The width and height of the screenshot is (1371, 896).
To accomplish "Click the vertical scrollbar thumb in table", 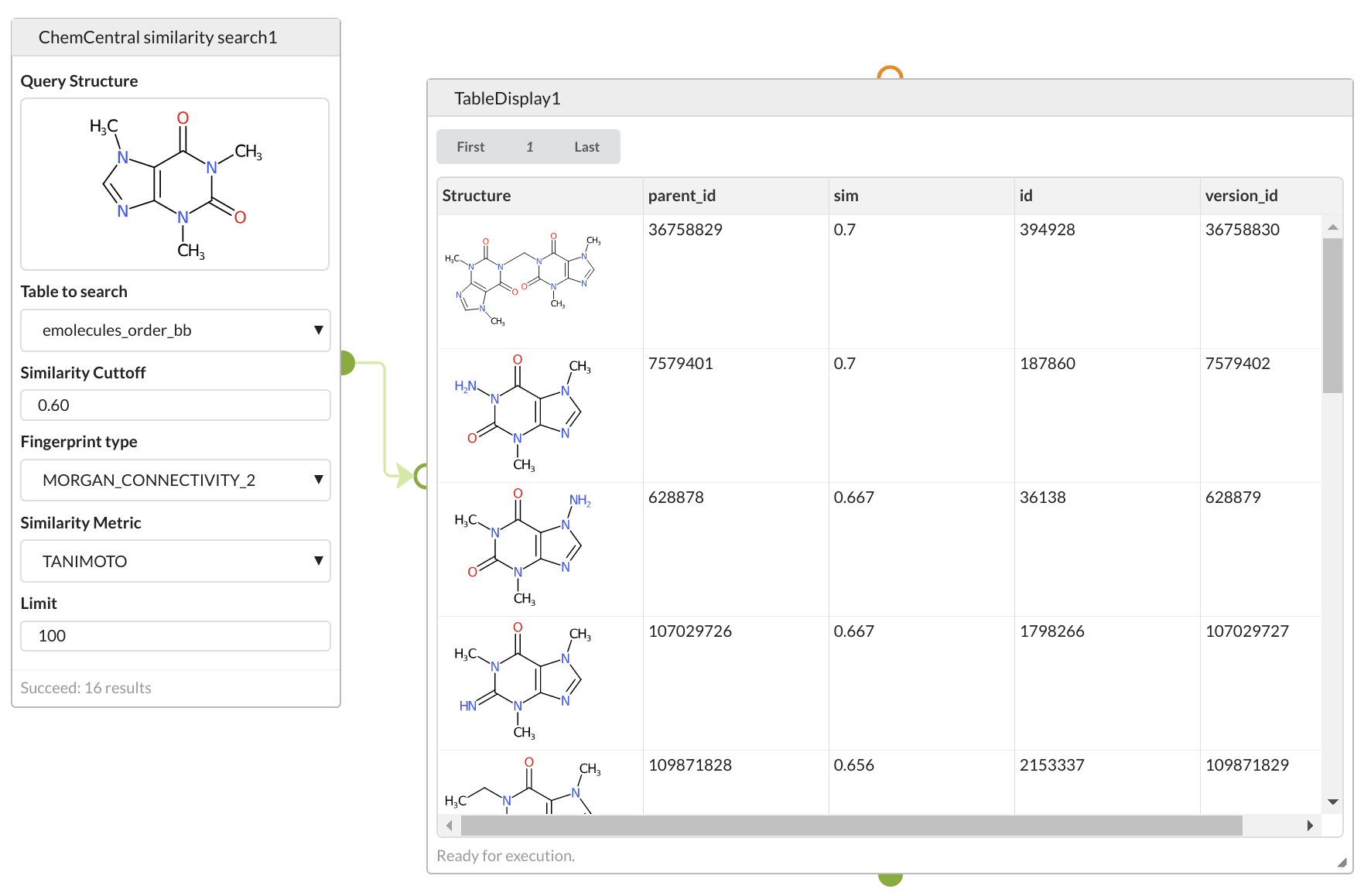I will click(1332, 316).
